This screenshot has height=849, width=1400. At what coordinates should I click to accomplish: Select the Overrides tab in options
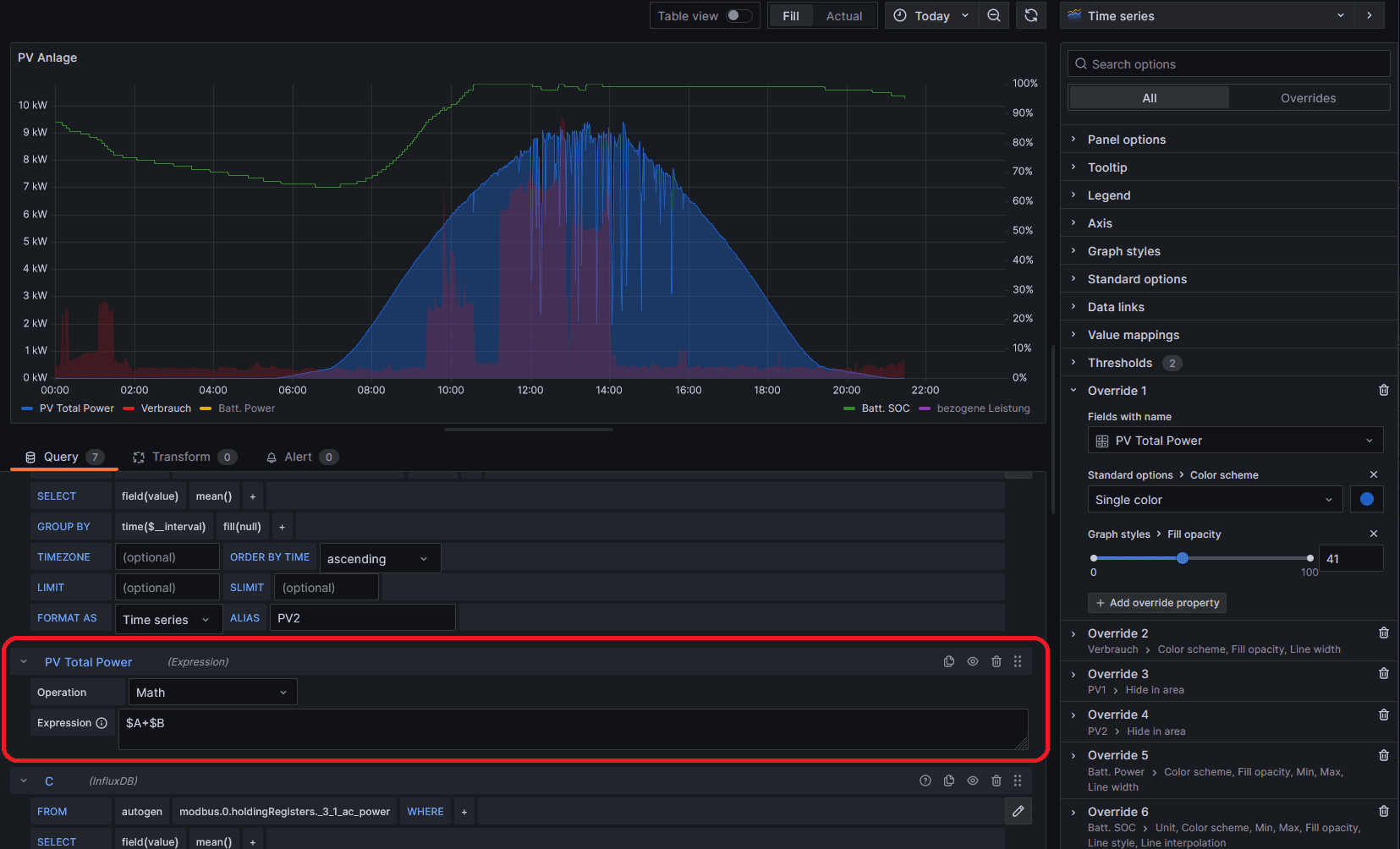pyautogui.click(x=1308, y=98)
